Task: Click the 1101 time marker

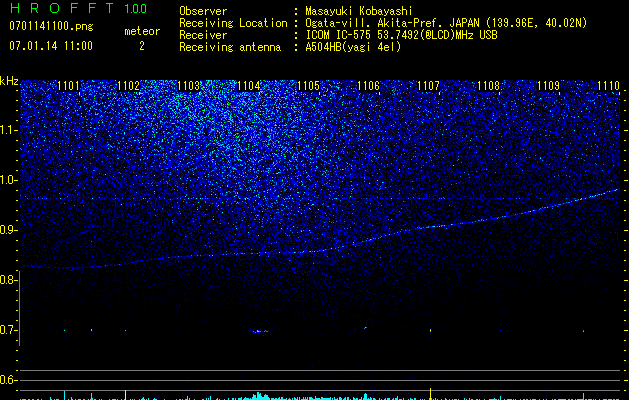Action: click(x=68, y=86)
